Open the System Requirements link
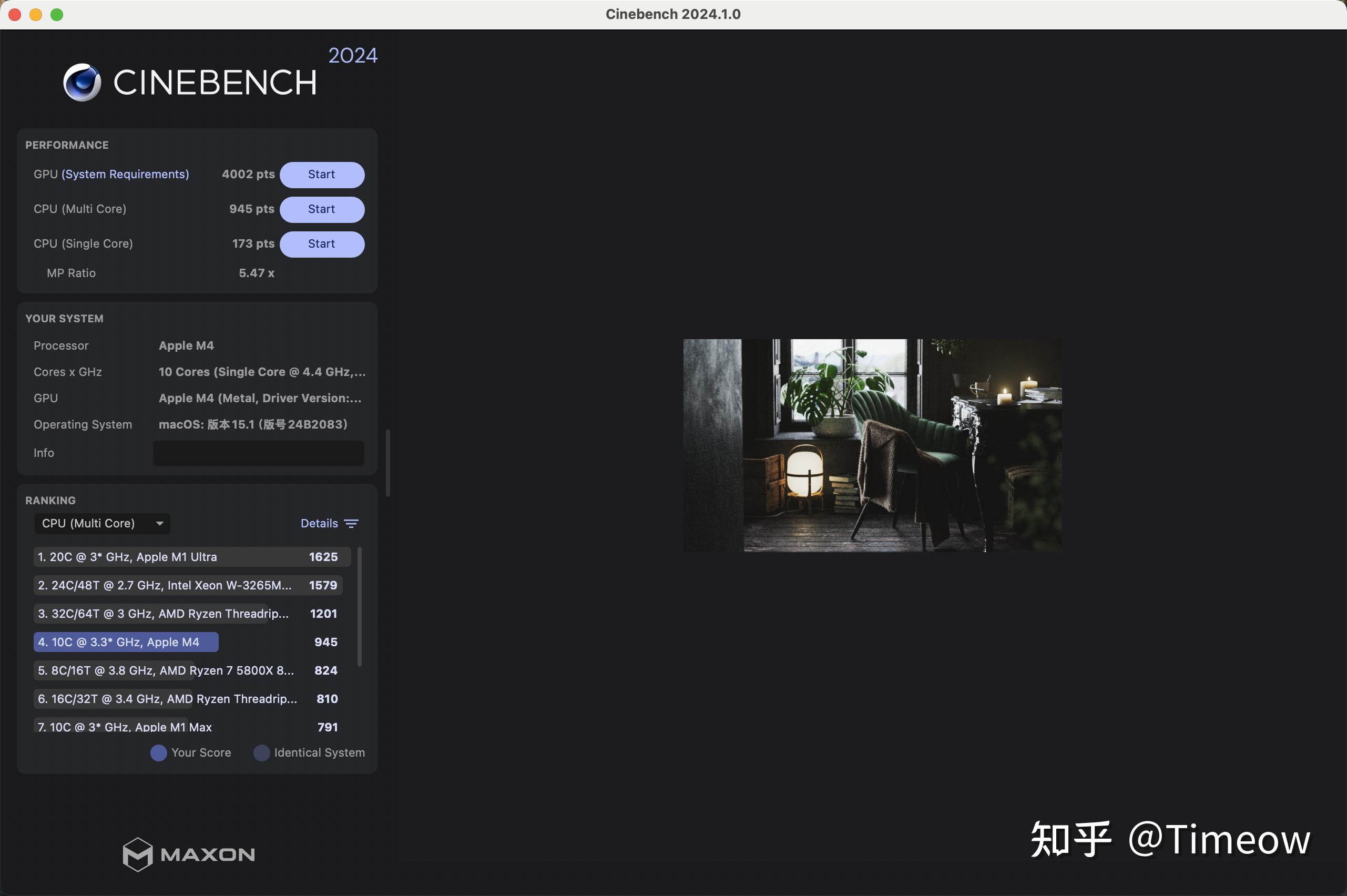The image size is (1347, 896). (125, 174)
